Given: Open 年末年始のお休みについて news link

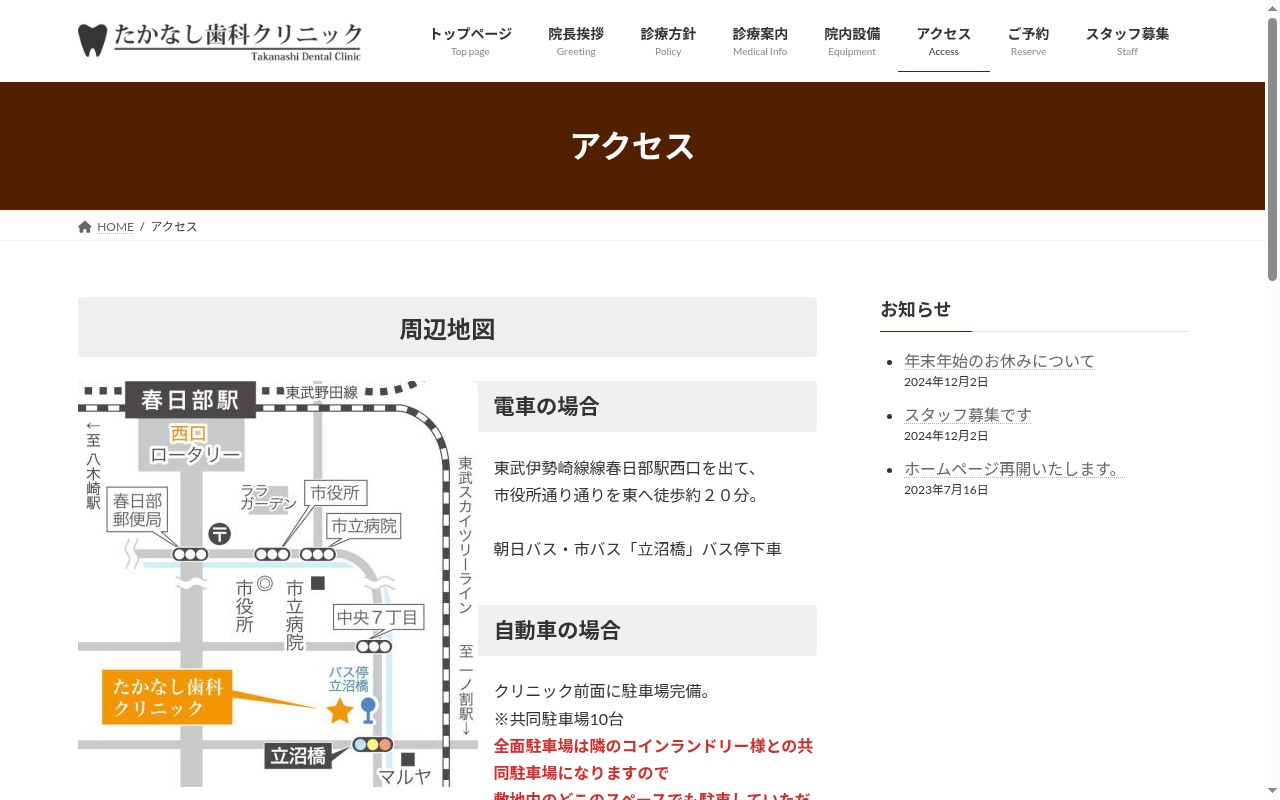Looking at the screenshot, I should [x=999, y=361].
